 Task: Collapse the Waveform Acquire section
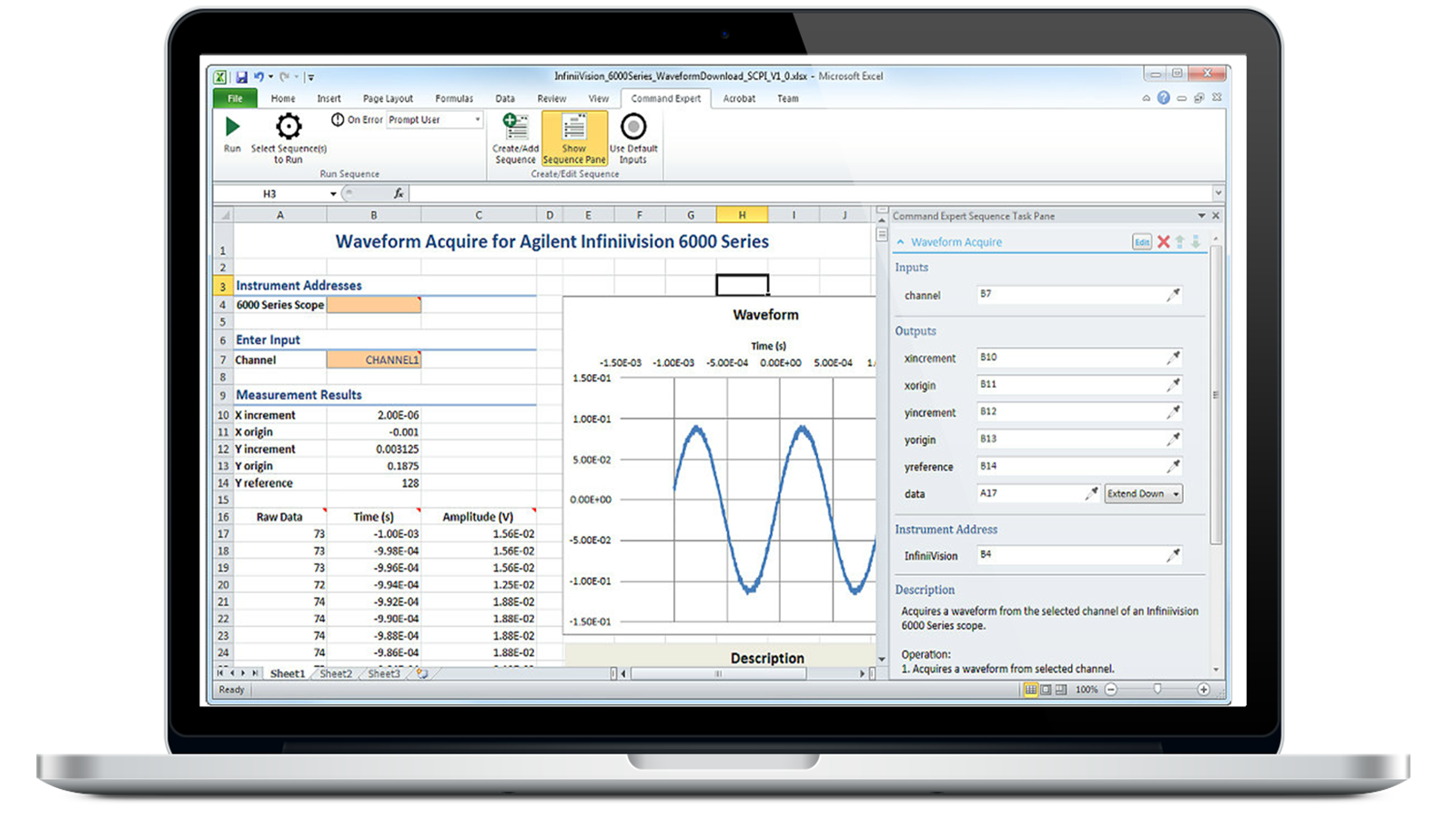pos(901,242)
